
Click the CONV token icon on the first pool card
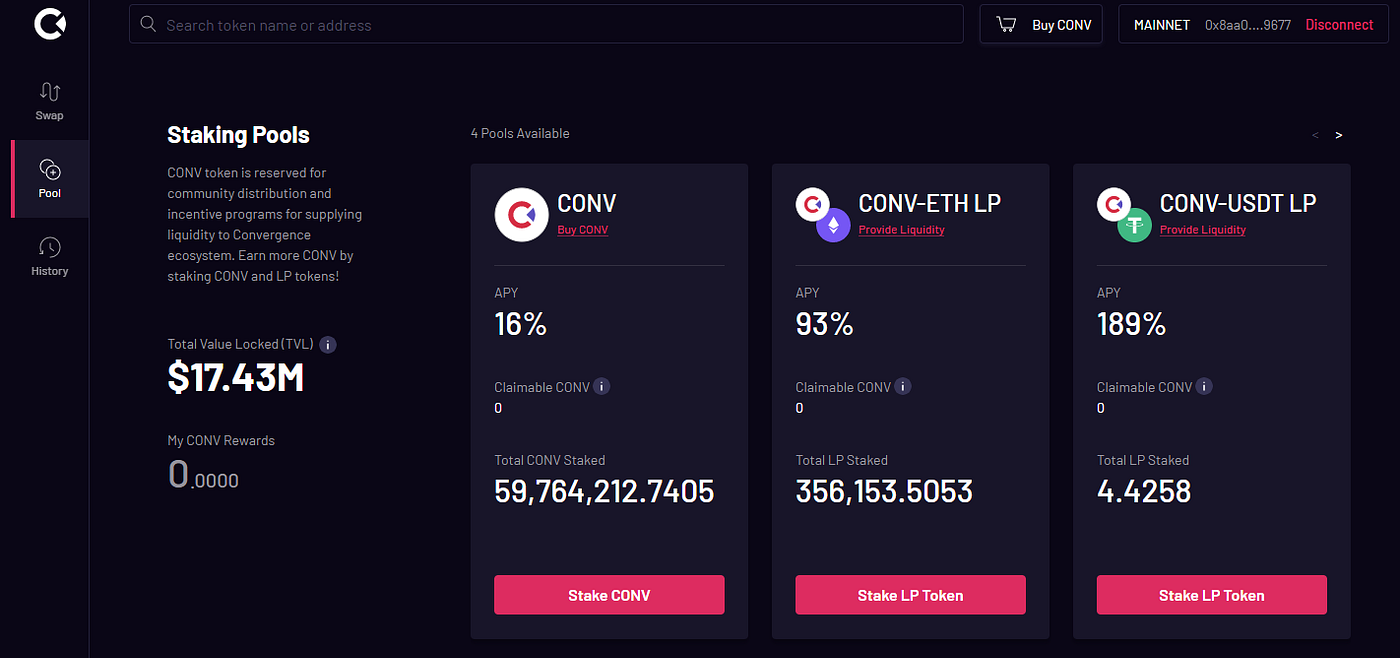coord(521,214)
